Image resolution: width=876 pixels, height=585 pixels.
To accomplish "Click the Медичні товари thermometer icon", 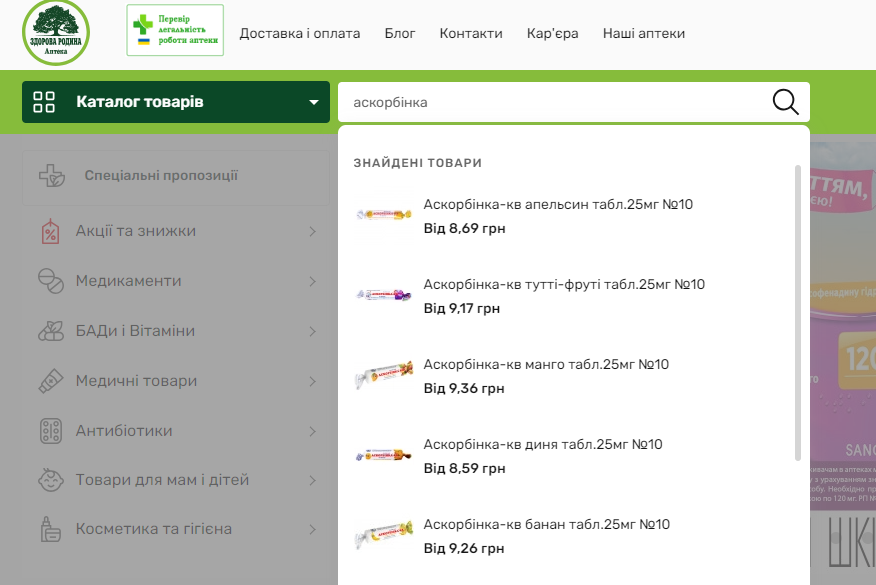I will point(48,381).
